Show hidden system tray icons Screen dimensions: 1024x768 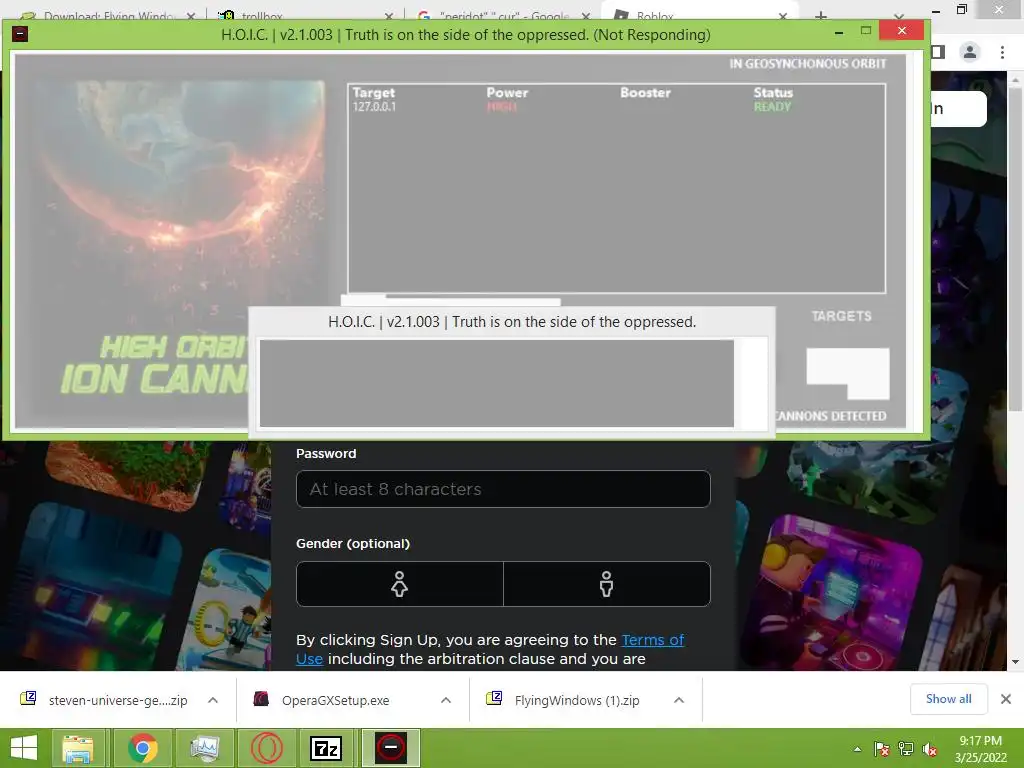coord(857,749)
